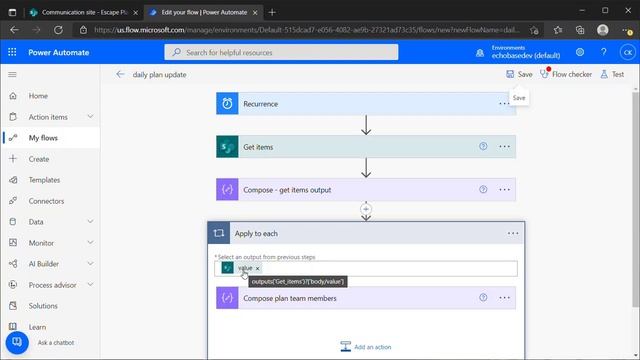Click the Templates icon in sidebar
Screen dimensions: 640x360
(x=13, y=180)
